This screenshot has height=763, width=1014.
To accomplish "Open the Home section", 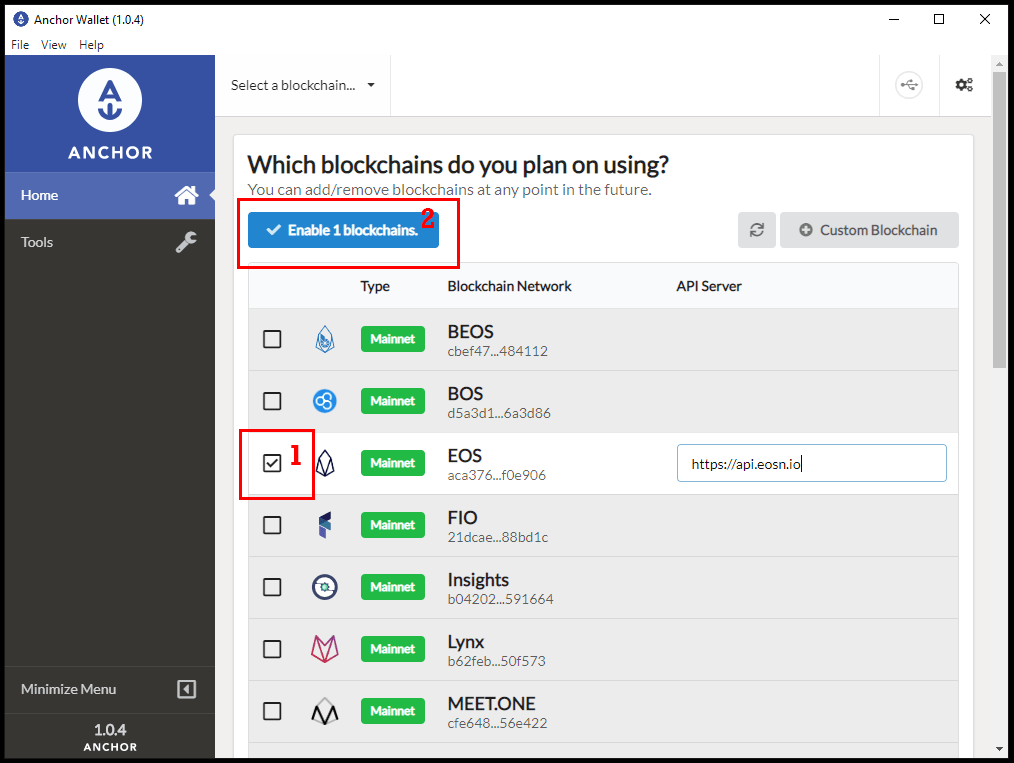I will [110, 195].
